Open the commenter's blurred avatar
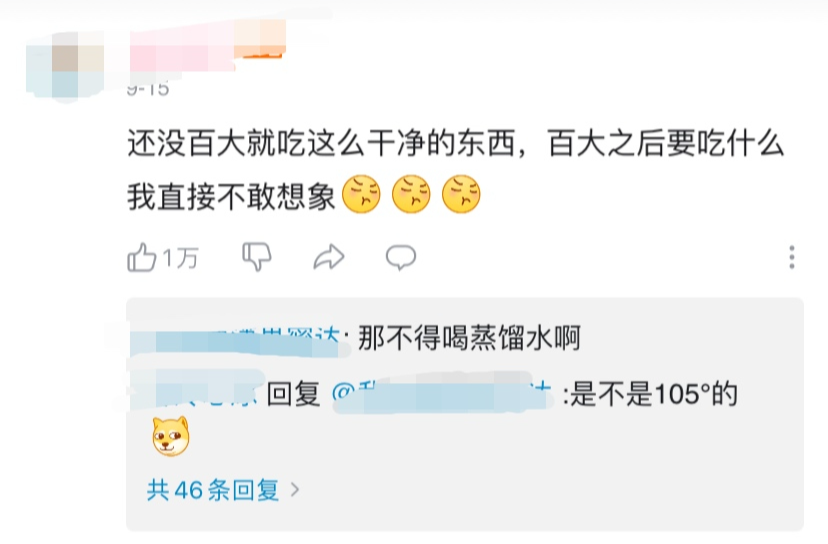This screenshot has height=544, width=828. pyautogui.click(x=65, y=65)
